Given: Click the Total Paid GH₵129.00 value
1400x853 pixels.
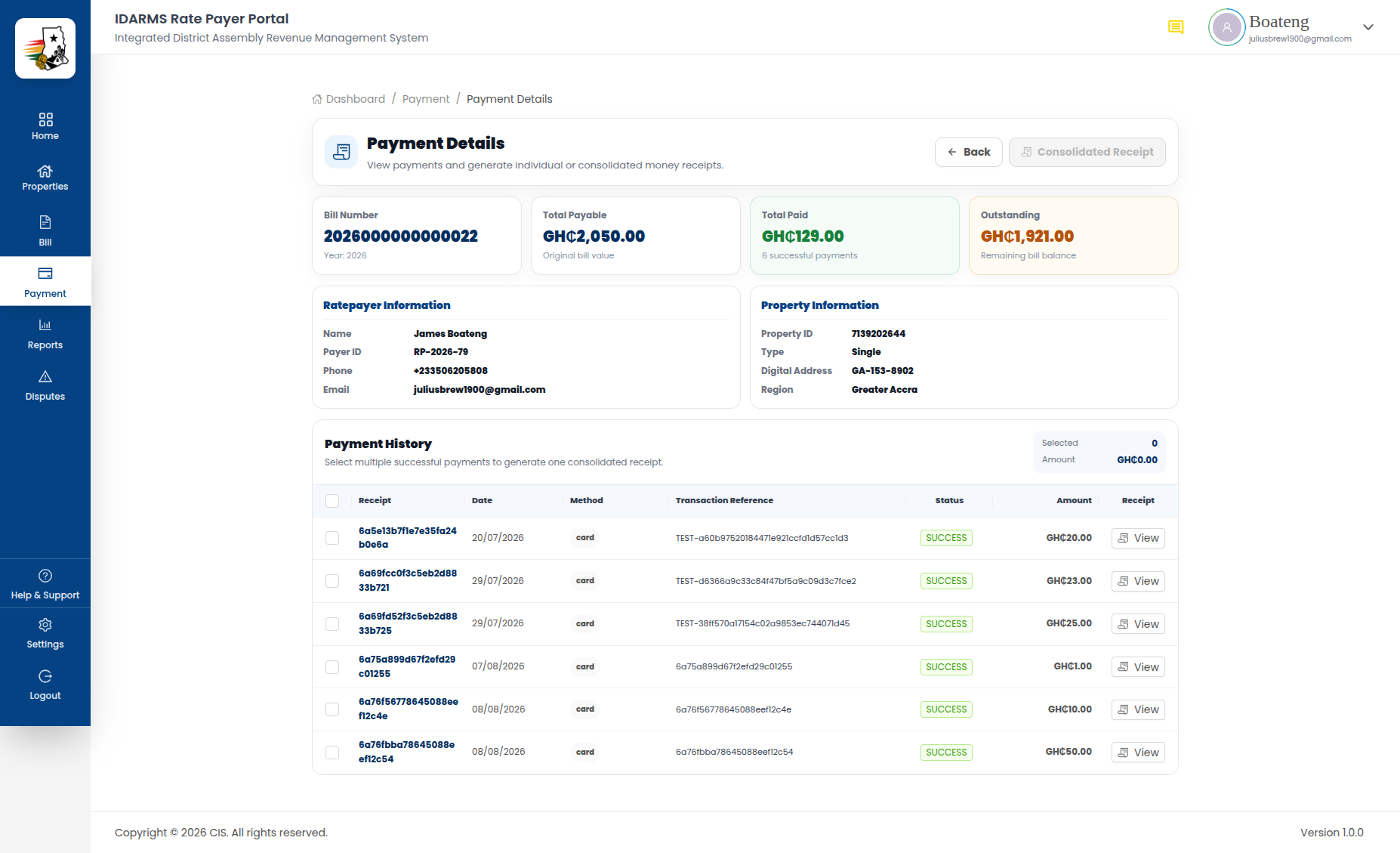Looking at the screenshot, I should point(803,236).
